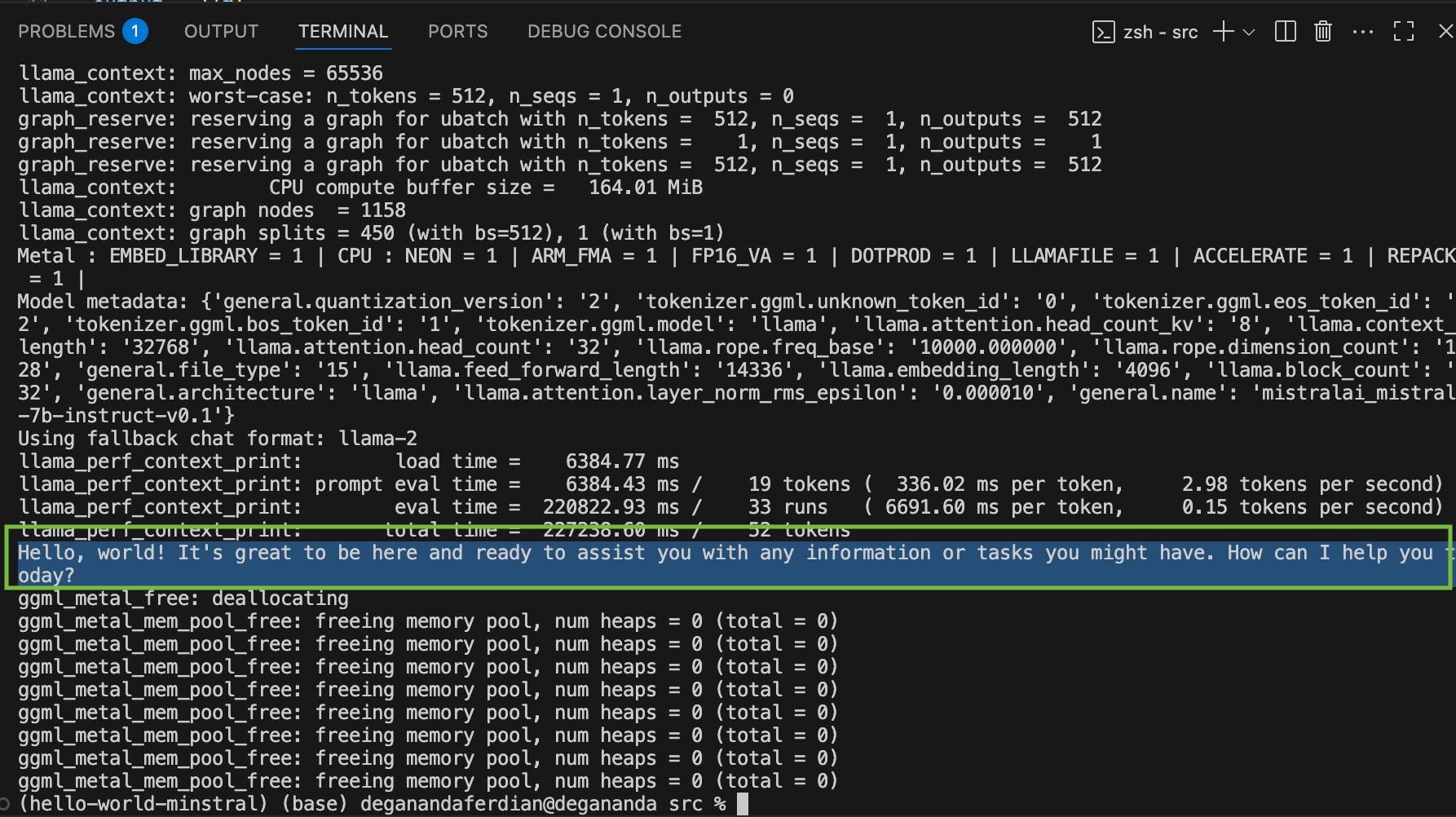Click the 'Model metadata' text
Image resolution: width=1456 pixels, height=817 pixels.
coord(103,302)
